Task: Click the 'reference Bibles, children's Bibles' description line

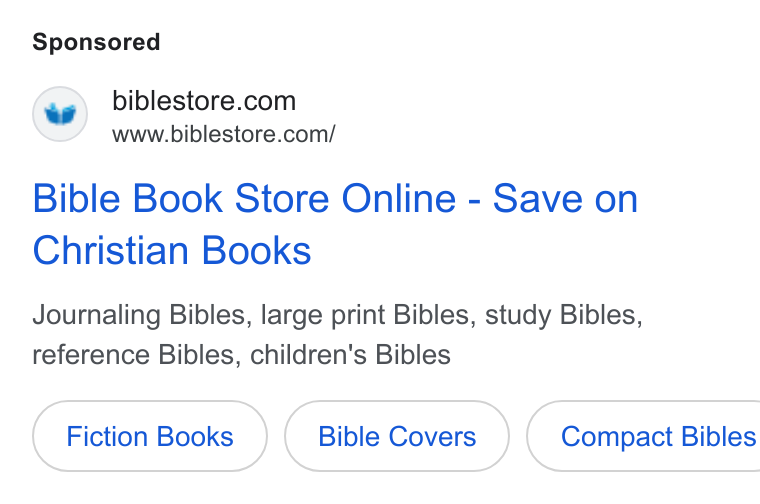Action: pos(241,355)
